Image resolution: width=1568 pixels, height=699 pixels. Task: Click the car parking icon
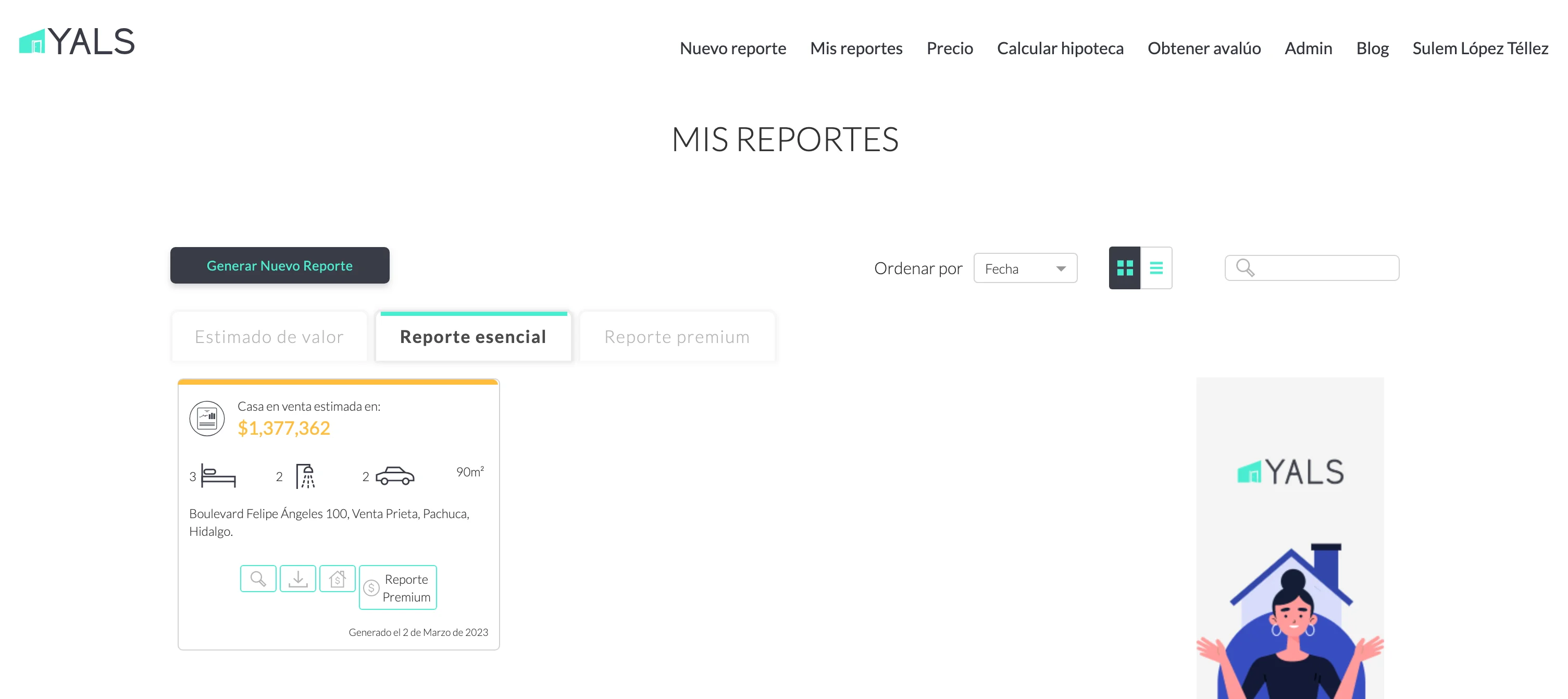(x=394, y=476)
